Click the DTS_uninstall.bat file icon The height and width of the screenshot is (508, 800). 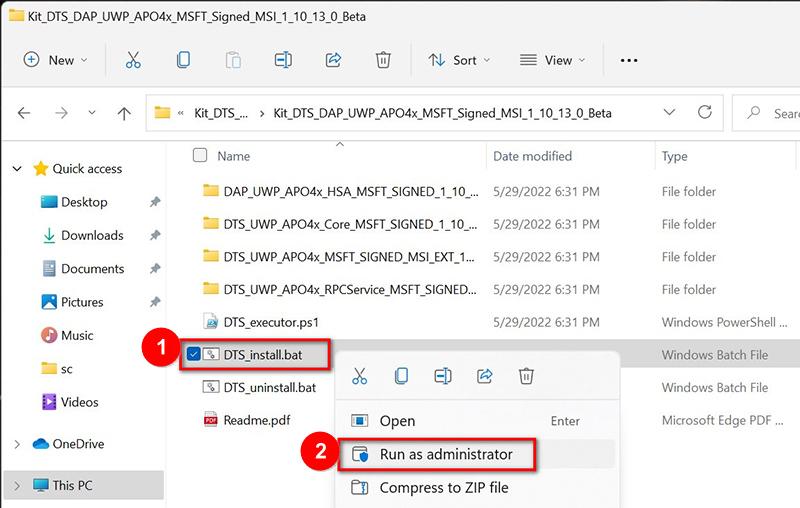(x=211, y=387)
